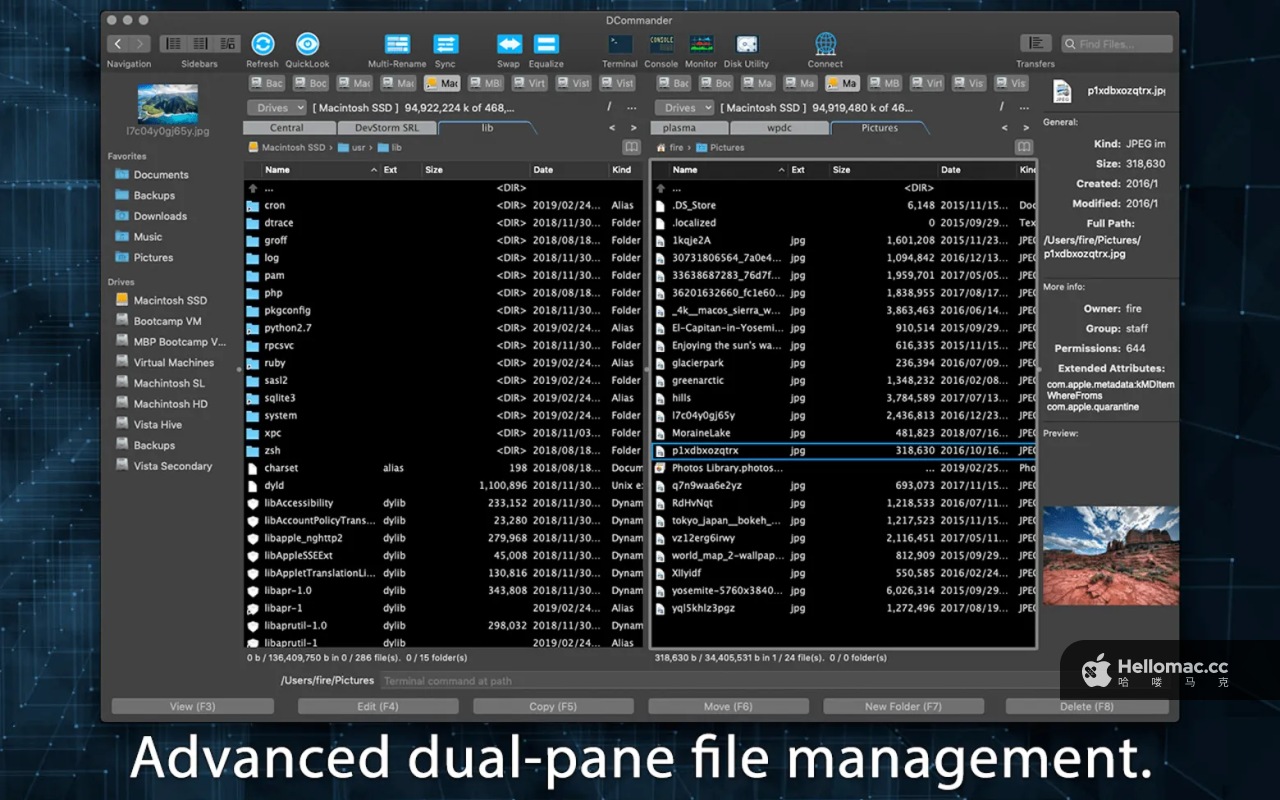Launch the Multi-Rename tool
Image resolution: width=1280 pixels, height=800 pixels.
[397, 44]
